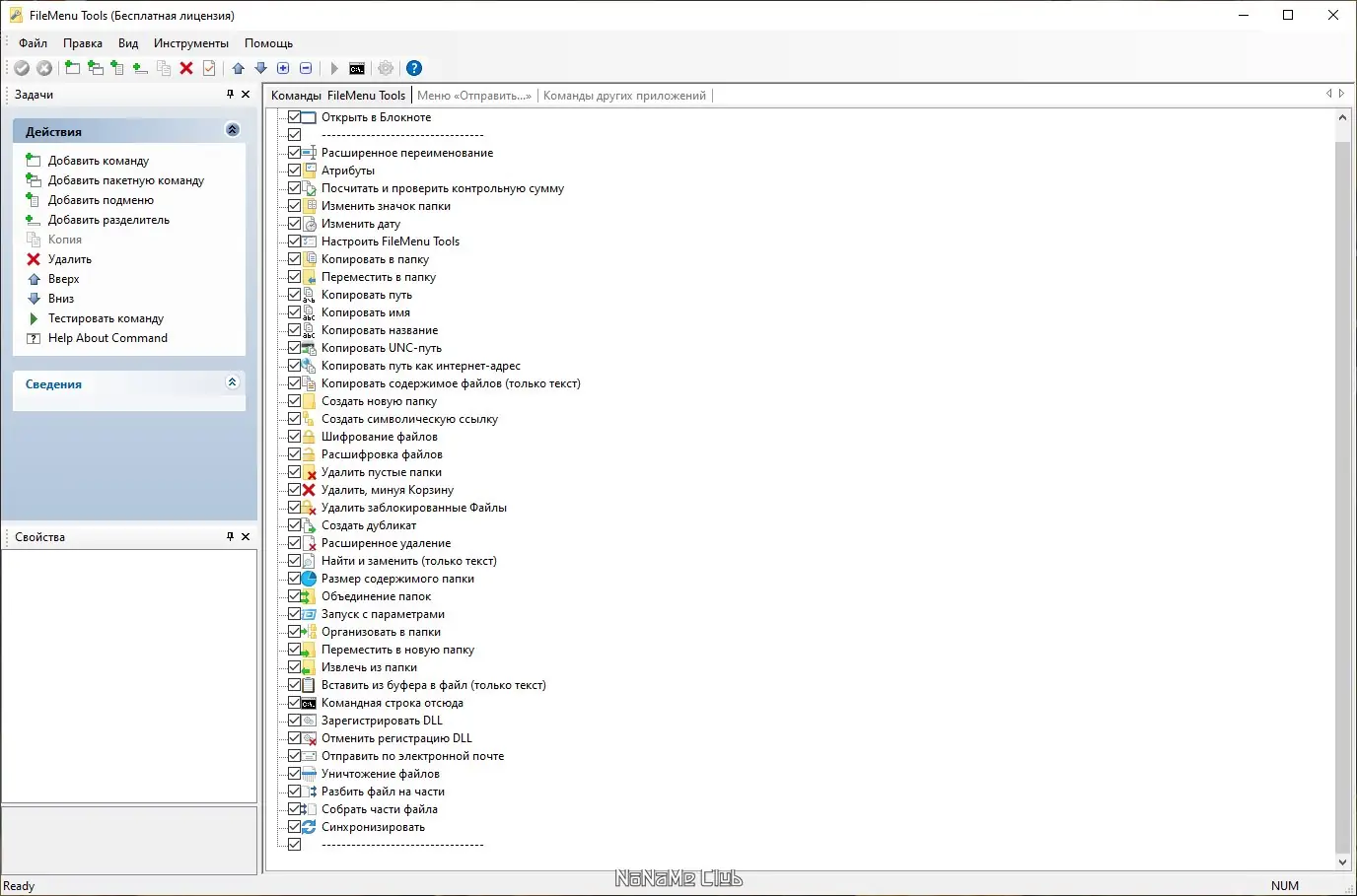Click the command list scroll-down arrow

click(1342, 862)
